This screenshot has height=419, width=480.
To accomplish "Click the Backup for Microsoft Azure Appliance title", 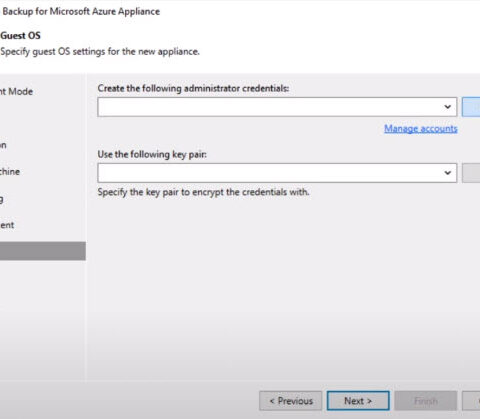I will coord(81,11).
